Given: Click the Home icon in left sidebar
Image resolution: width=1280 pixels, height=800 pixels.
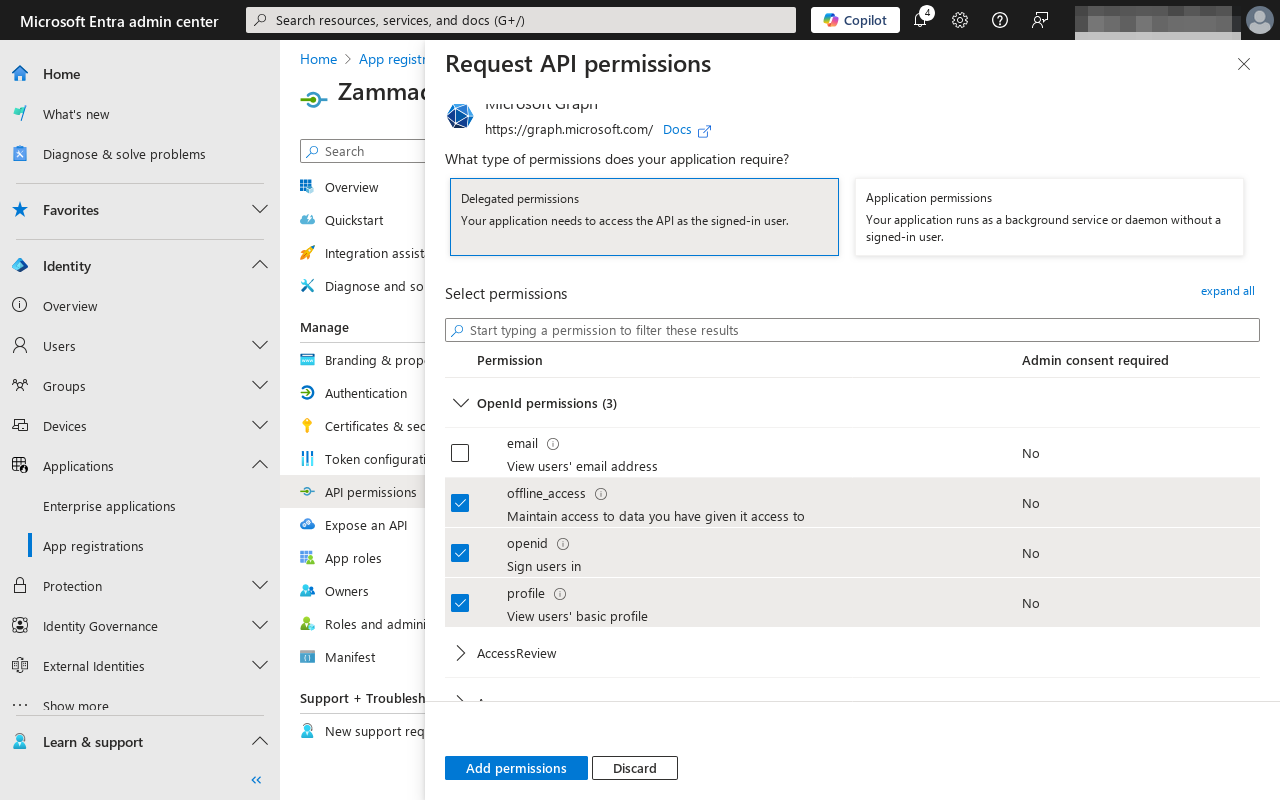Looking at the screenshot, I should pyautogui.click(x=20, y=74).
